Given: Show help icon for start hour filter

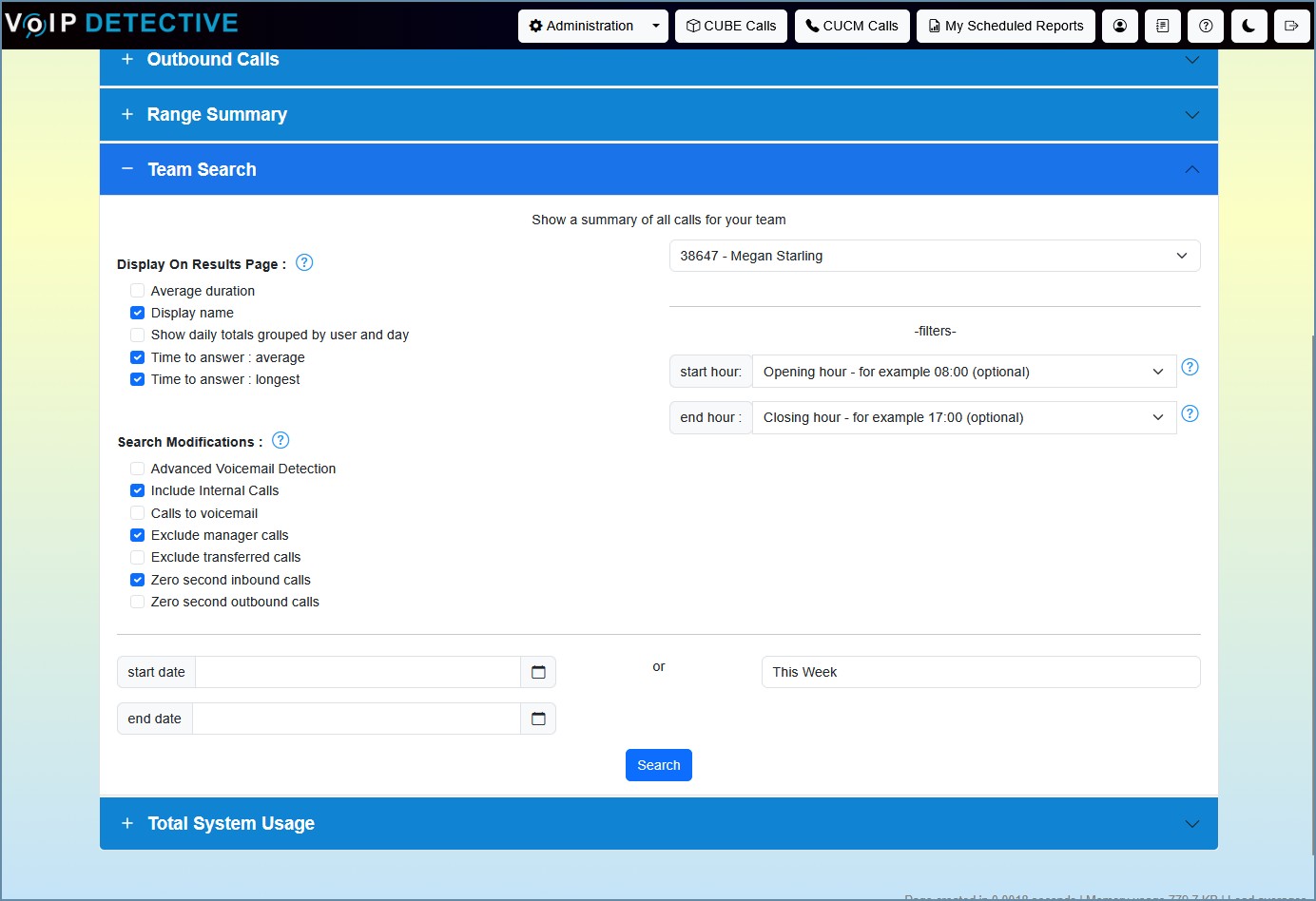Looking at the screenshot, I should coord(1190,367).
